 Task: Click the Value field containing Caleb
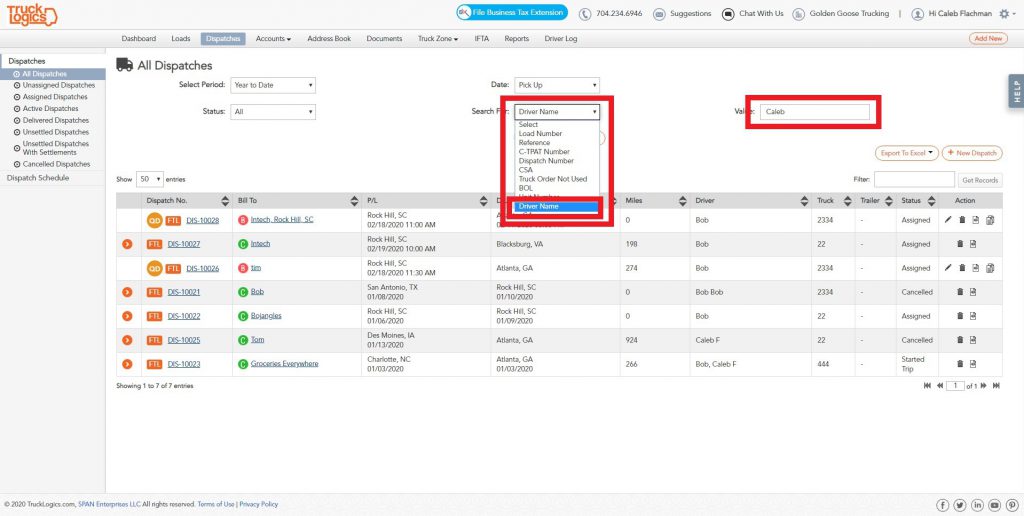point(814,112)
